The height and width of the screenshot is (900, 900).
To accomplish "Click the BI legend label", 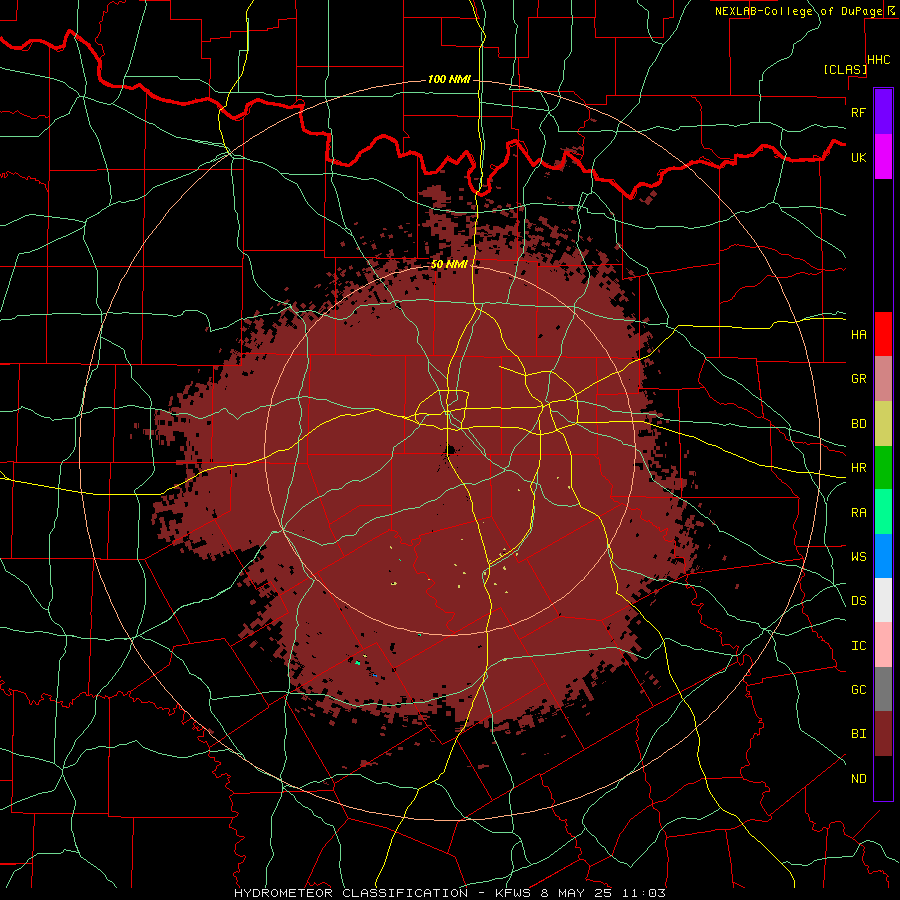I will pyautogui.click(x=858, y=734).
